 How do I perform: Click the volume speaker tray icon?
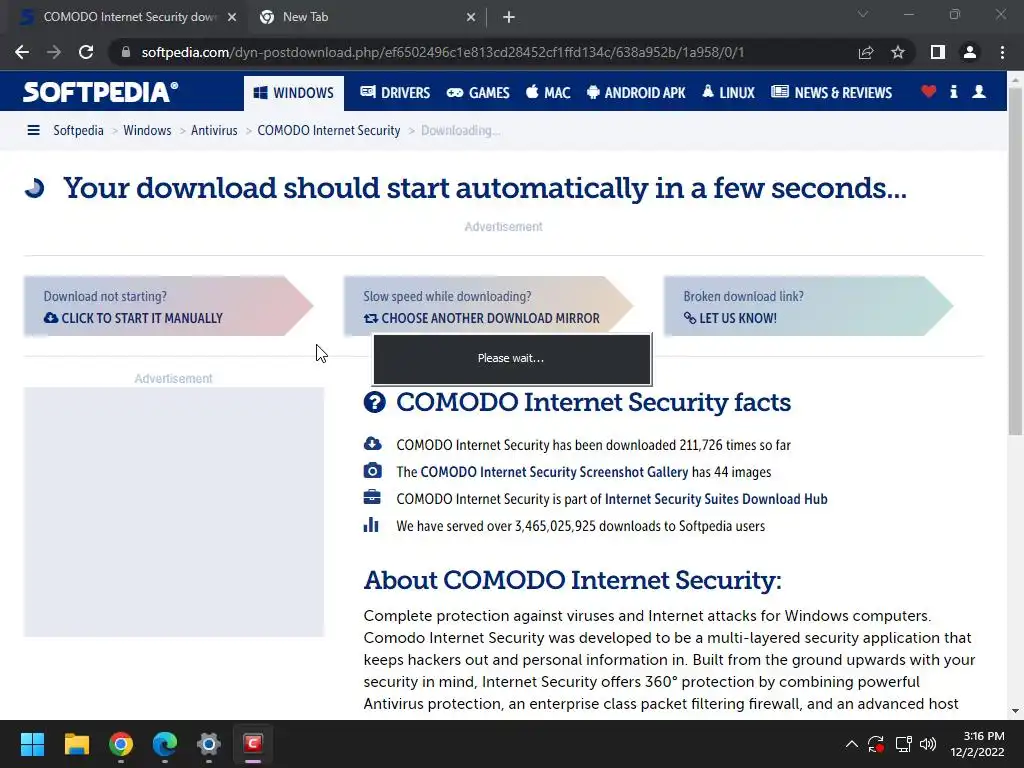[927, 744]
